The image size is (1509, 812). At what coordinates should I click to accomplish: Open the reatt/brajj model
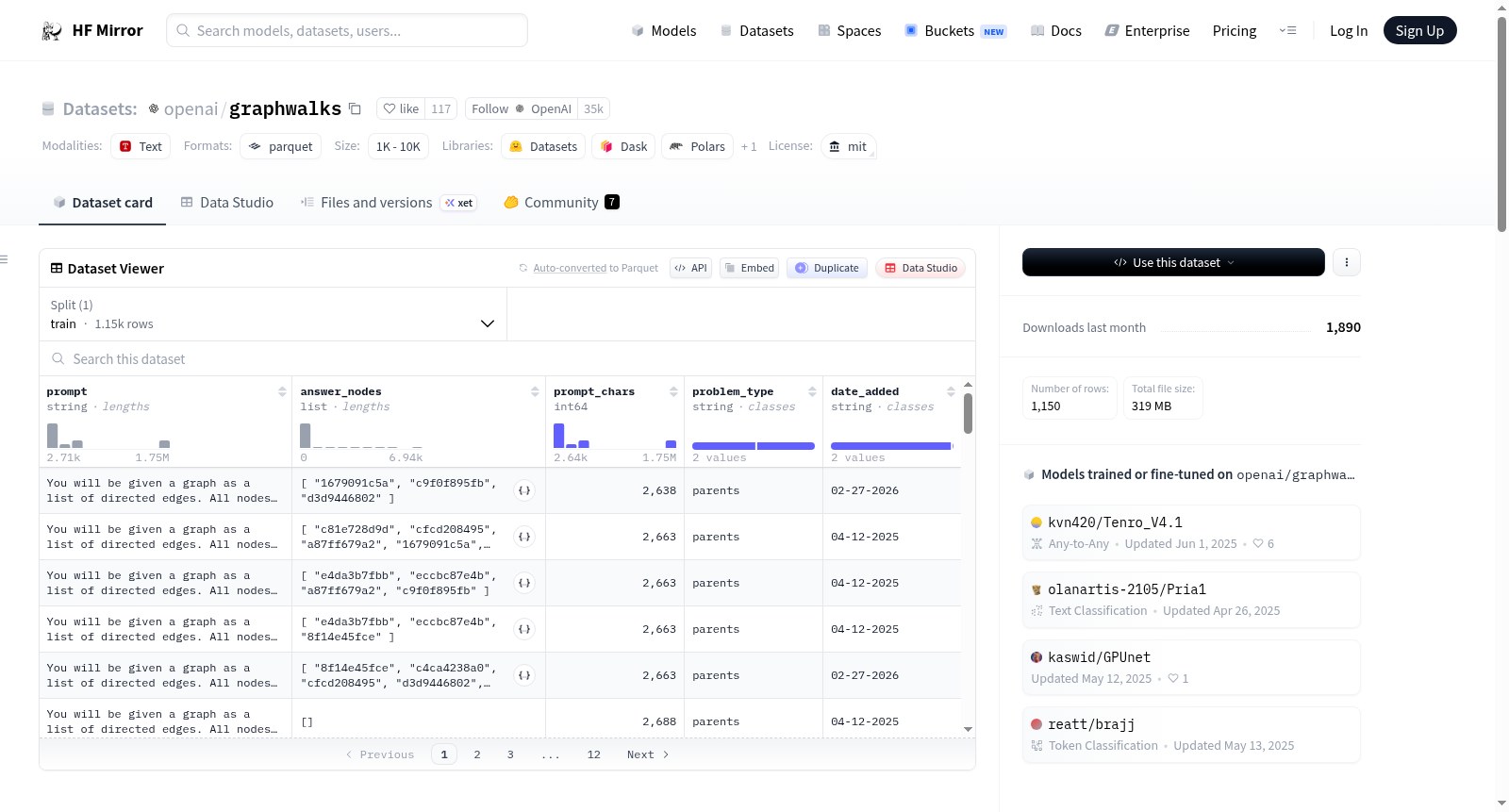[1191, 735]
